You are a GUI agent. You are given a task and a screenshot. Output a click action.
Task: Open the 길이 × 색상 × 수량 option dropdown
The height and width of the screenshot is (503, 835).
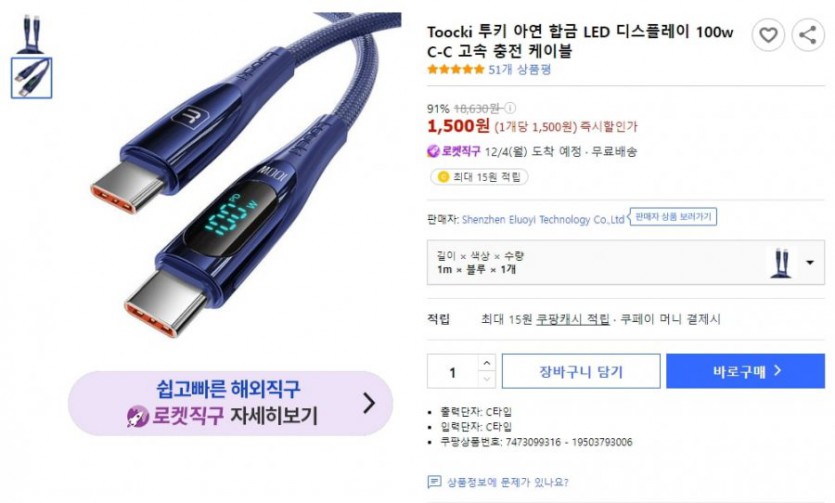626,262
